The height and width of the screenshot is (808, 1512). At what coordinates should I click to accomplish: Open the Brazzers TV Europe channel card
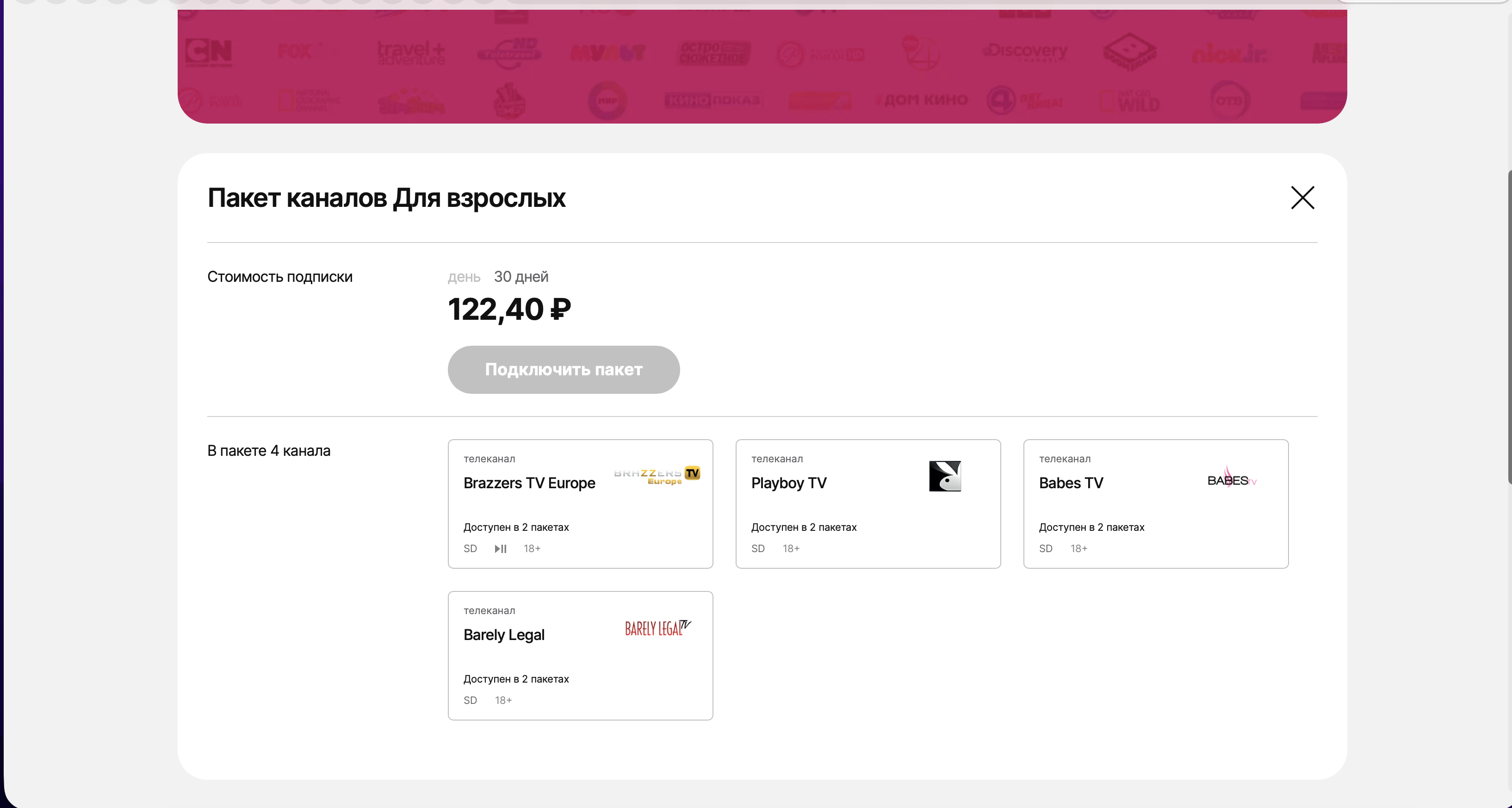pyautogui.click(x=581, y=504)
